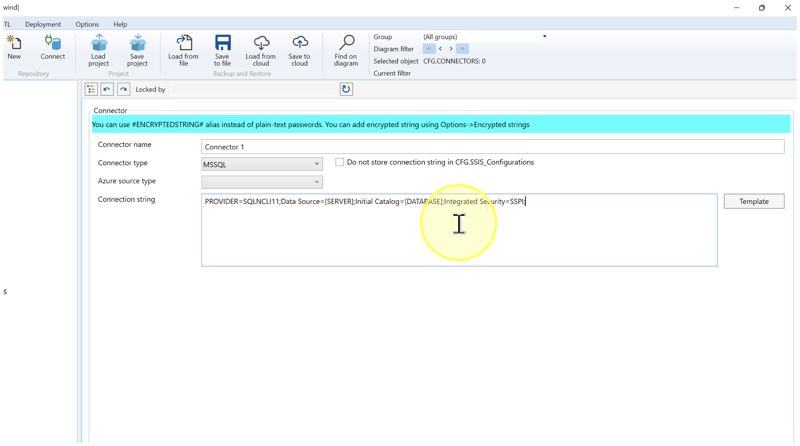
Task: Click the 'Azure source type' label
Action: [x=127, y=181]
